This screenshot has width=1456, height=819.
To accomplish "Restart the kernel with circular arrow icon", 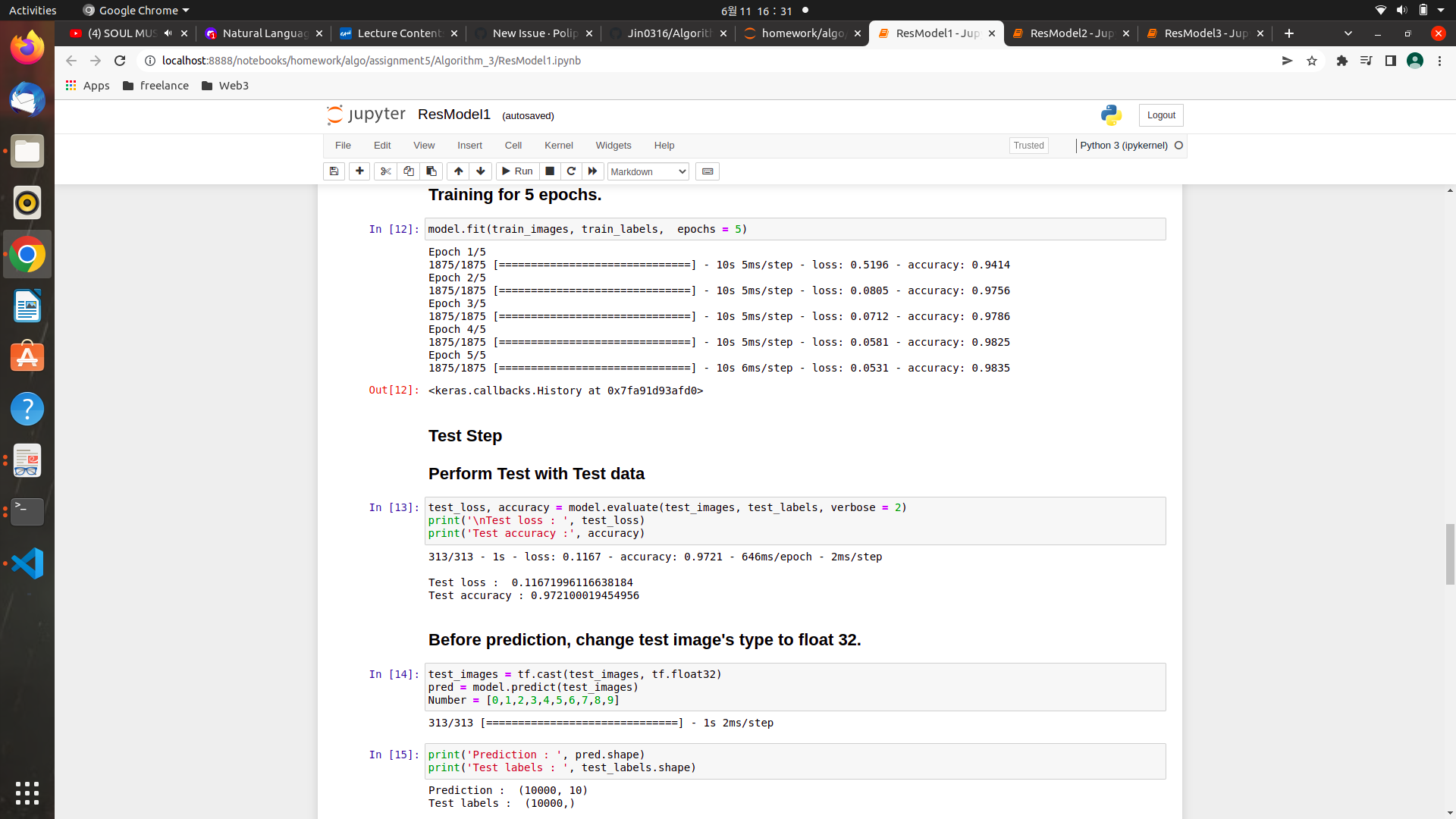I will [571, 171].
